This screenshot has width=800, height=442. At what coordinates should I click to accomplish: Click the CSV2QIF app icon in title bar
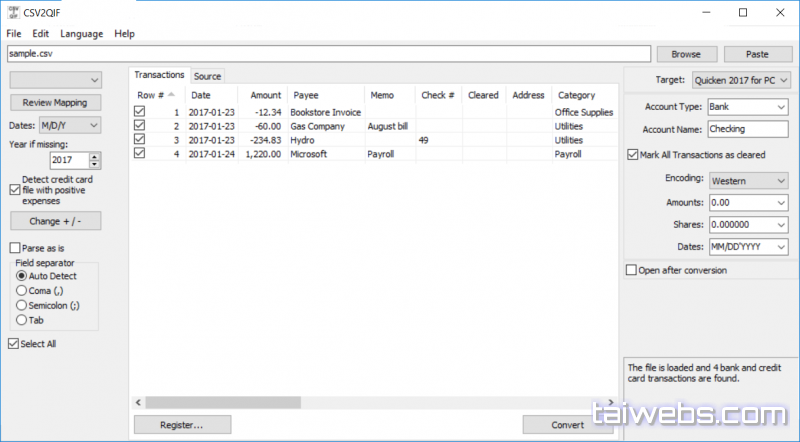[x=12, y=12]
